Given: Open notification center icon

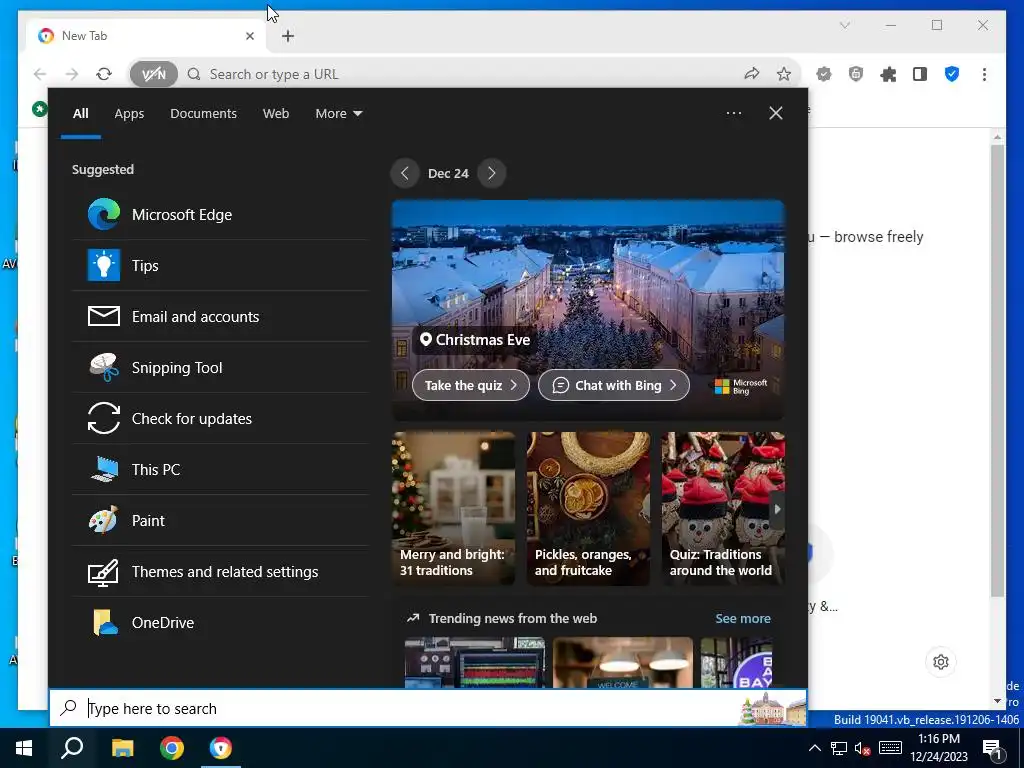Looking at the screenshot, I should [993, 748].
